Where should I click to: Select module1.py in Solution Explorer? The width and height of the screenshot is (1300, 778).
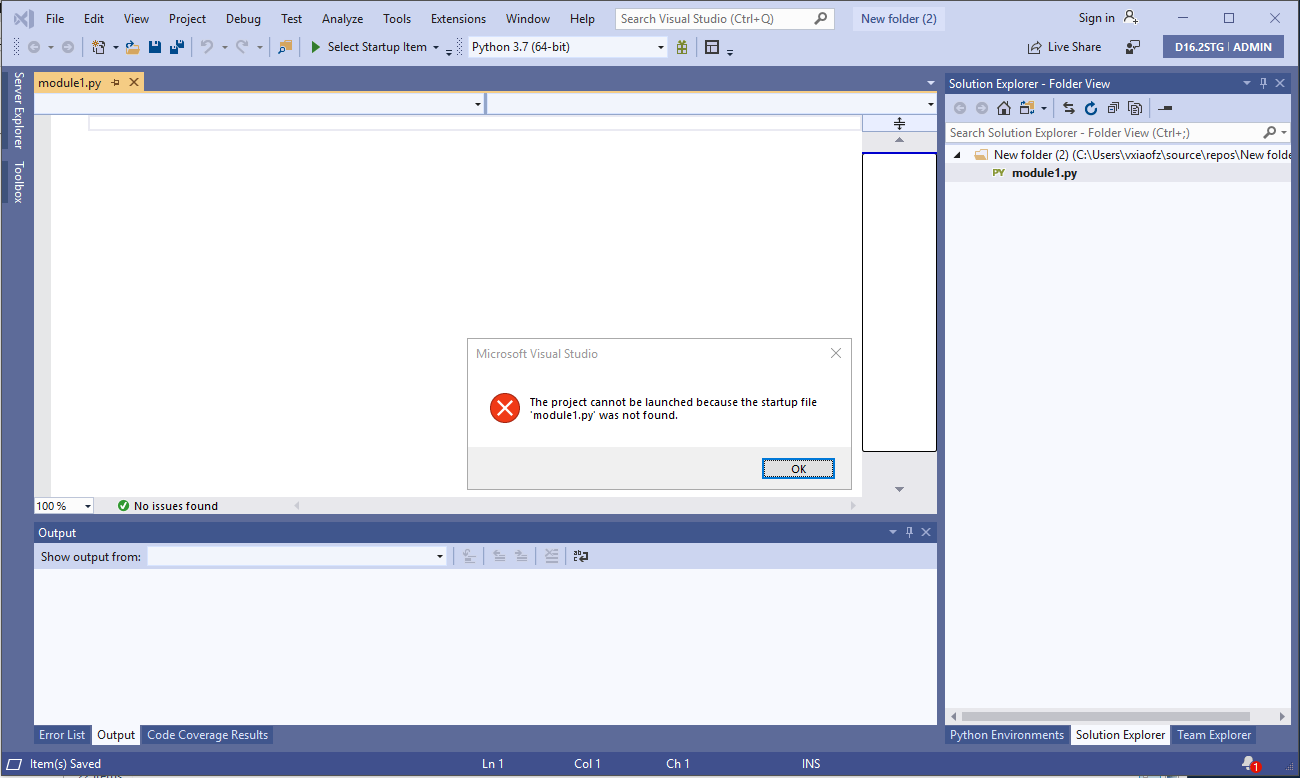point(1044,173)
